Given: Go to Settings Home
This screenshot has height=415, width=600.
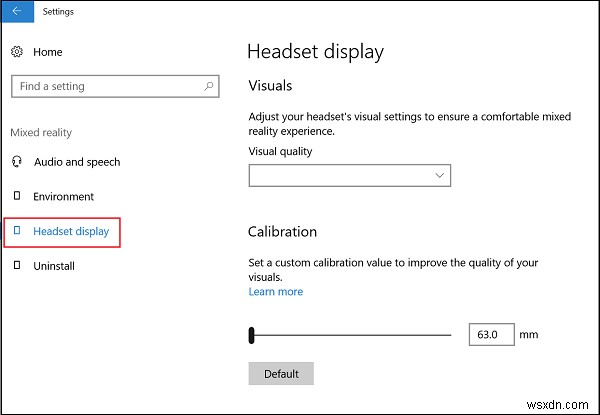Looking at the screenshot, I should click(x=47, y=52).
